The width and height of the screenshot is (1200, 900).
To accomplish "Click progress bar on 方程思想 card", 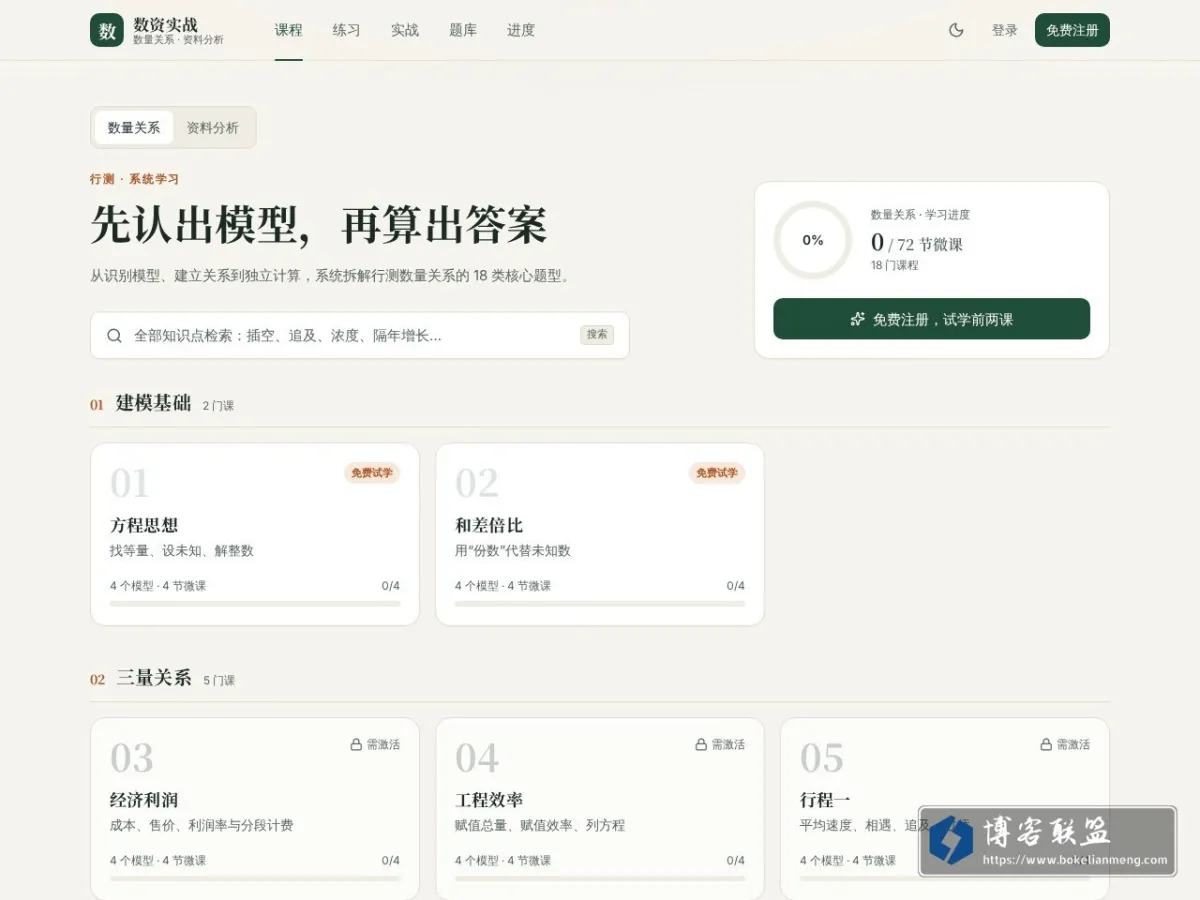I will point(255,604).
